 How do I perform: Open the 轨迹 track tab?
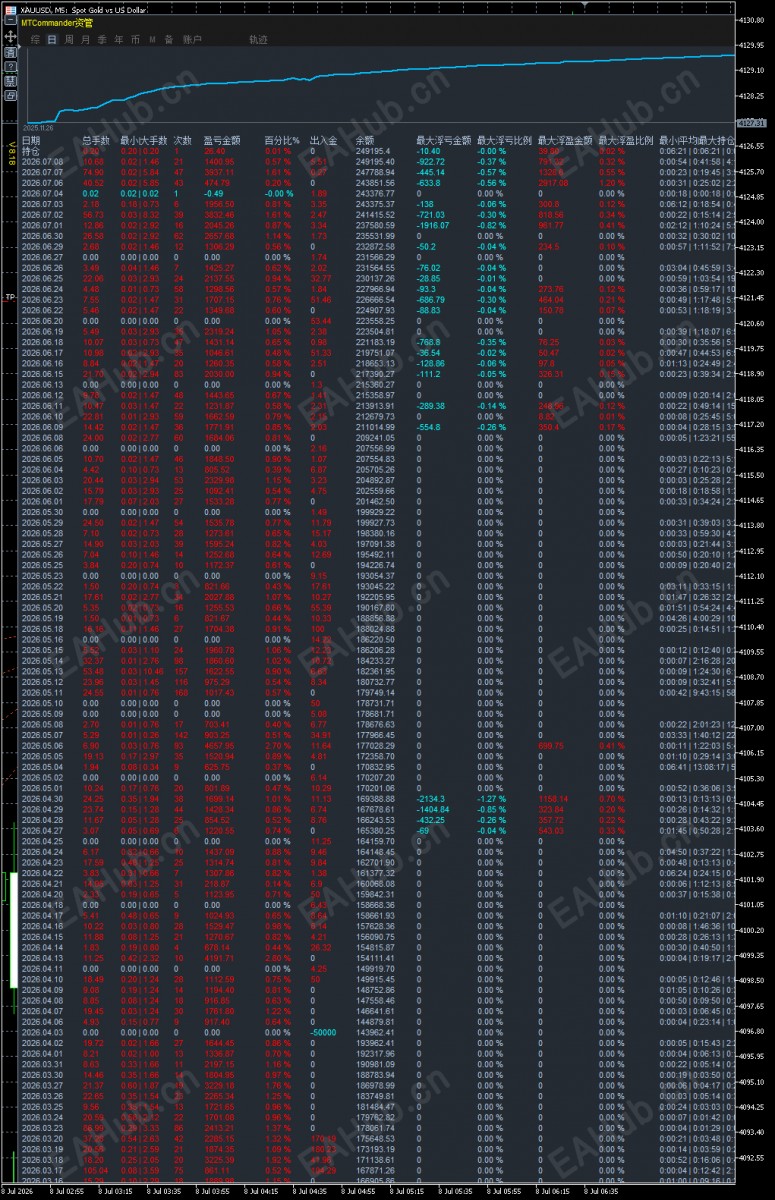258,39
